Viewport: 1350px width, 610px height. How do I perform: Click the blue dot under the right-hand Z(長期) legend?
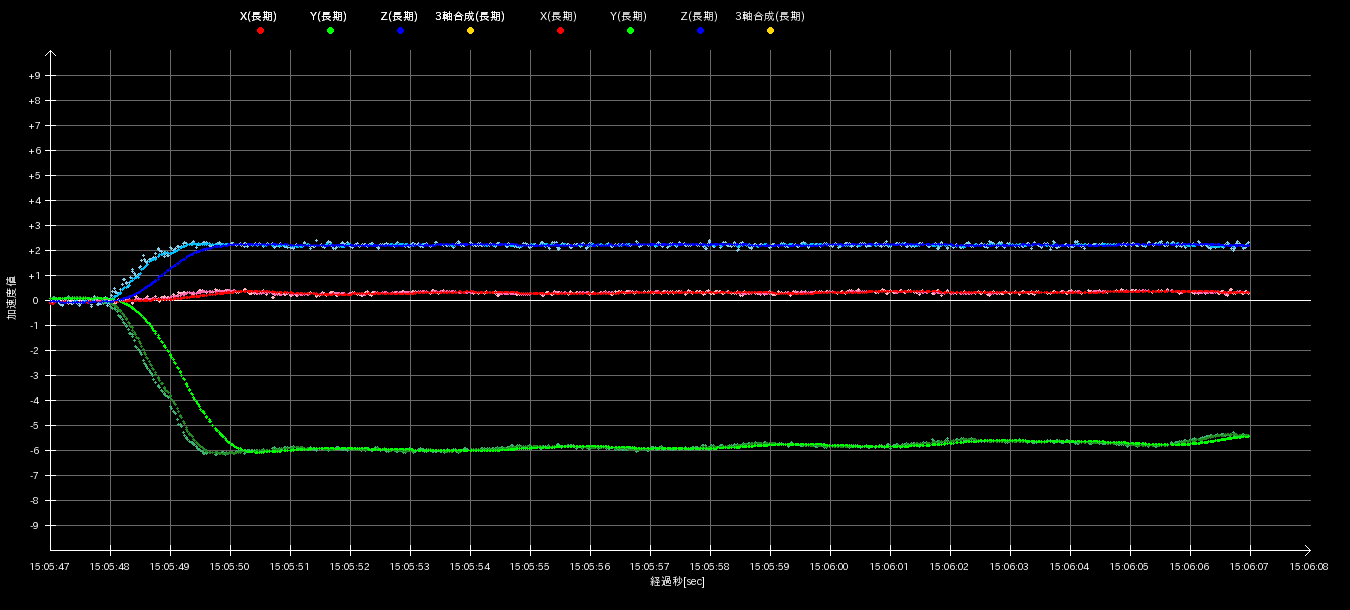pyautogui.click(x=700, y=31)
